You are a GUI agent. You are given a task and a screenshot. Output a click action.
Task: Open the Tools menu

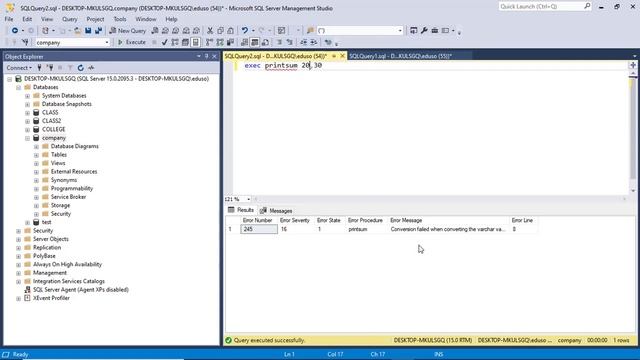click(x=120, y=19)
